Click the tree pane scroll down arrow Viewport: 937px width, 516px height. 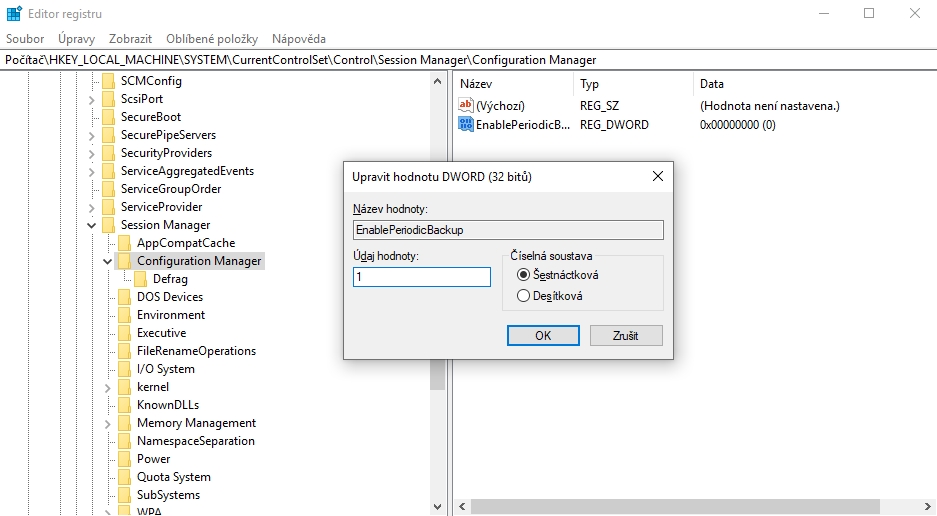[437, 507]
